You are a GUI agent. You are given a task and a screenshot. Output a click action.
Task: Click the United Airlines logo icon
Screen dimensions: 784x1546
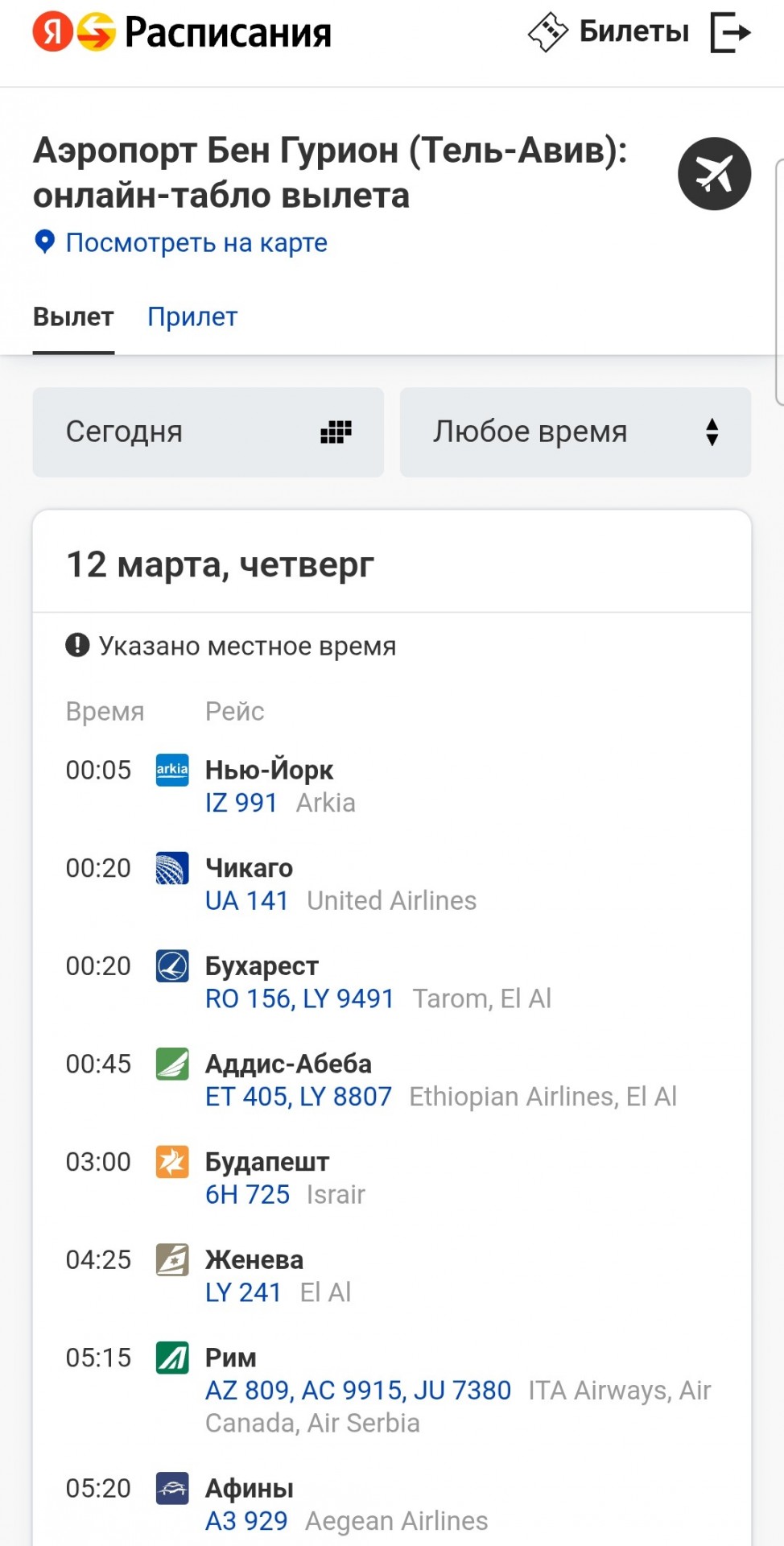(x=172, y=868)
